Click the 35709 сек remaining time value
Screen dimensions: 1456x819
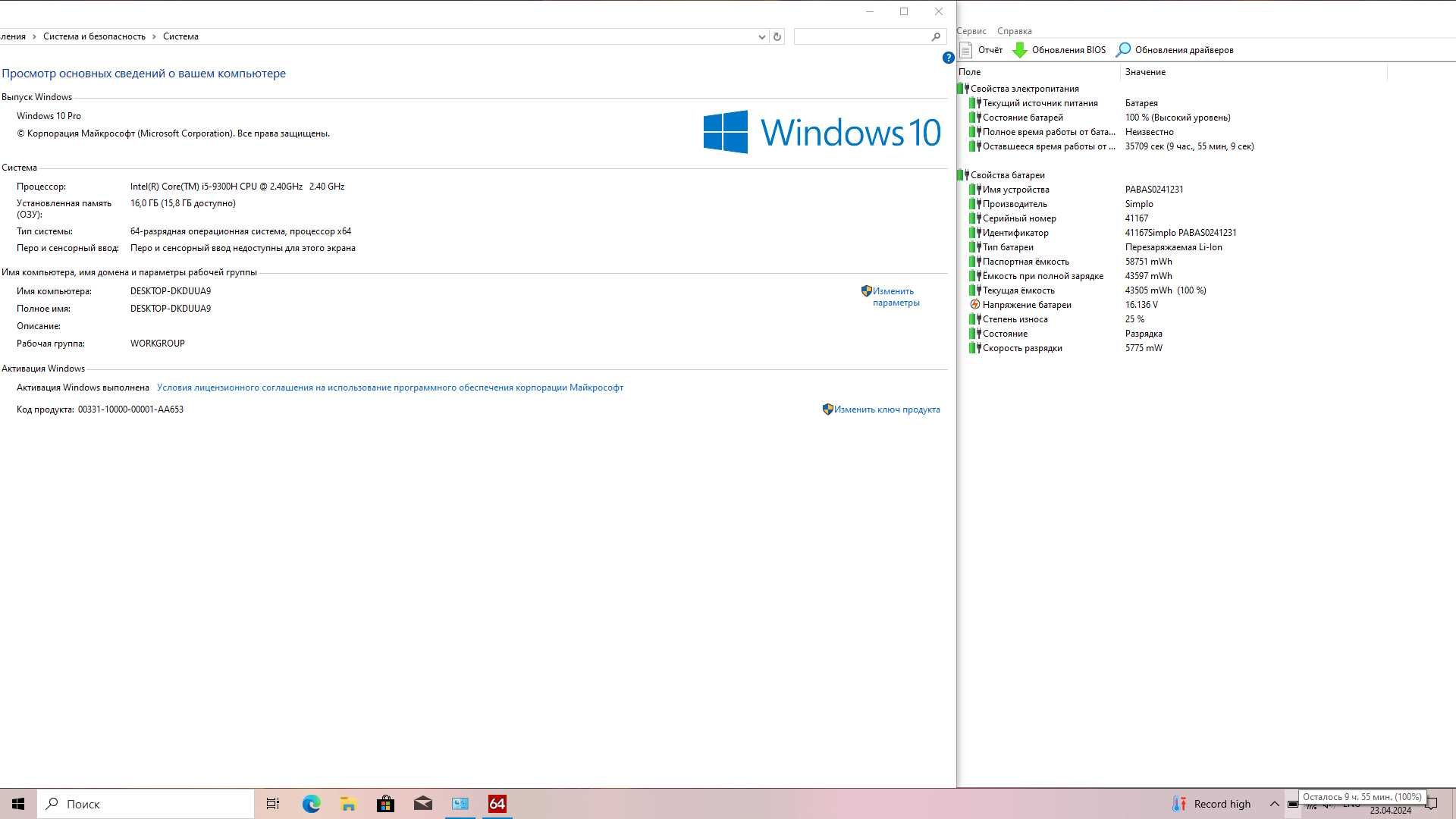click(1189, 146)
